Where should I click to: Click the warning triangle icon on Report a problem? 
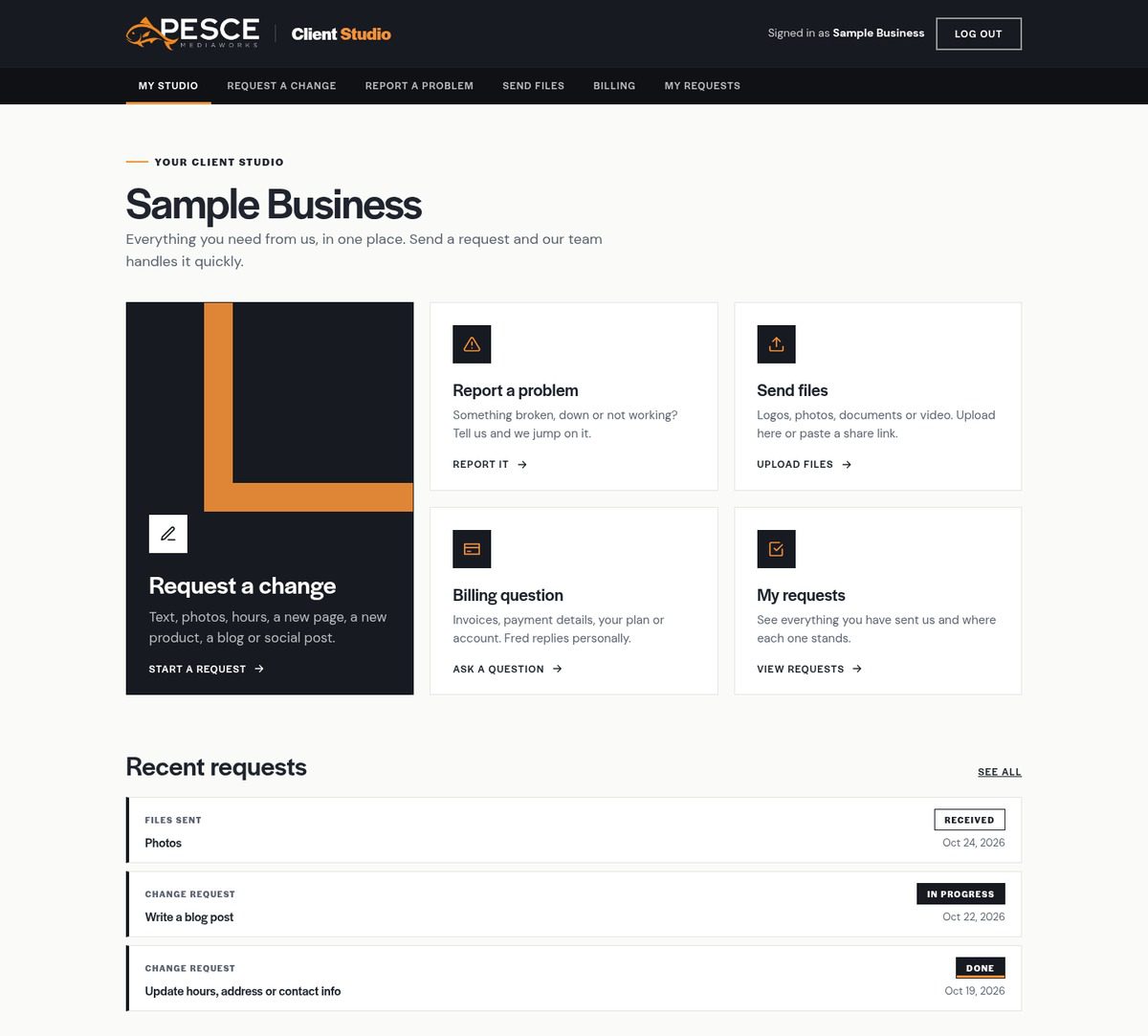[x=472, y=344]
